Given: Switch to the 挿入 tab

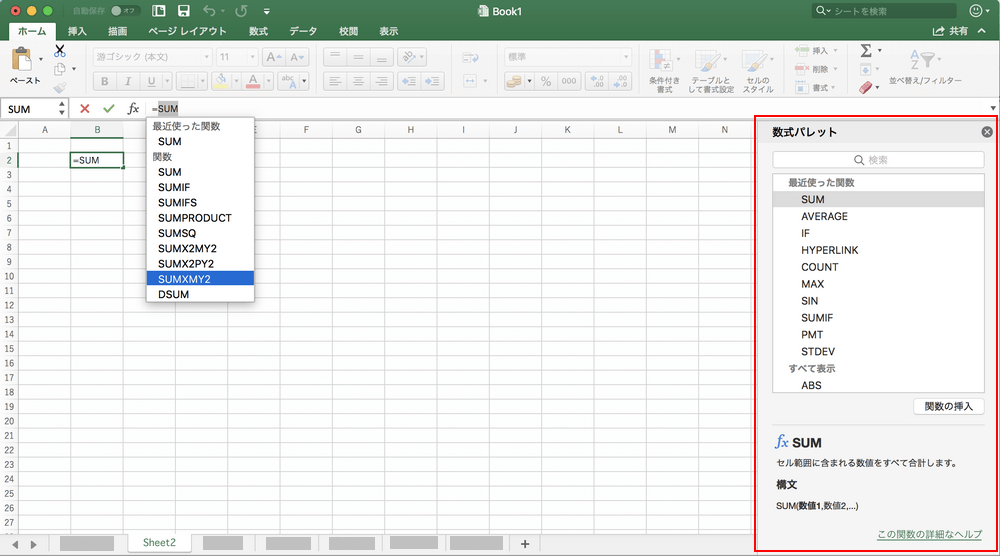Looking at the screenshot, I should point(77,31).
